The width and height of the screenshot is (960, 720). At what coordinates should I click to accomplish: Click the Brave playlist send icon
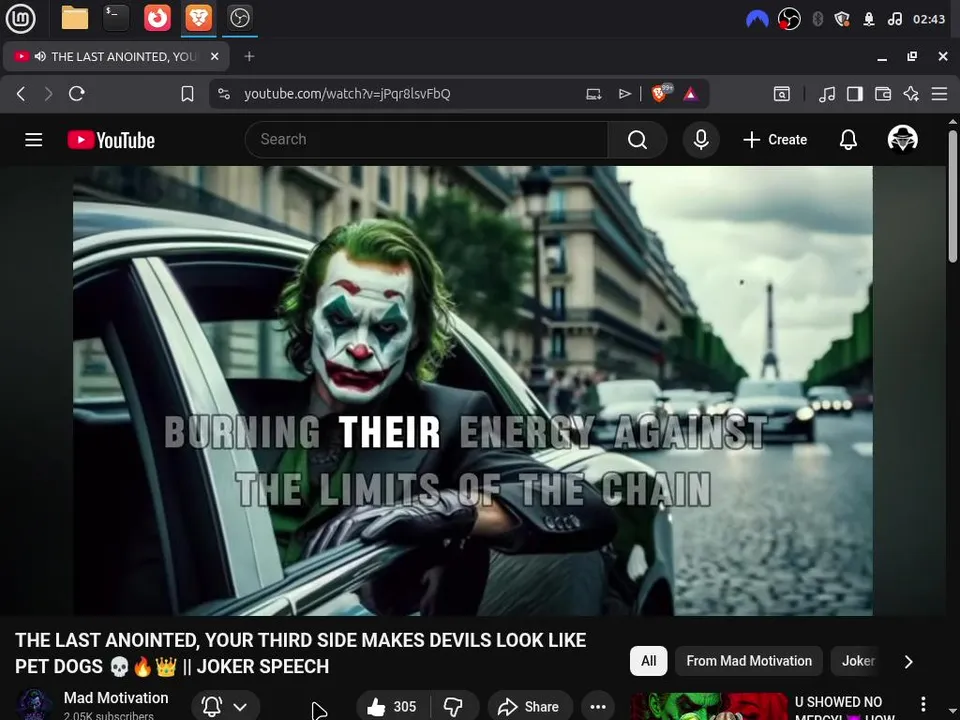tap(624, 94)
